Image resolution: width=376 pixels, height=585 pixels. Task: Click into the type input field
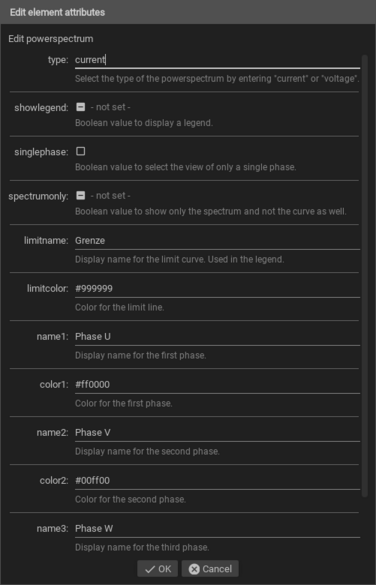[x=217, y=60]
